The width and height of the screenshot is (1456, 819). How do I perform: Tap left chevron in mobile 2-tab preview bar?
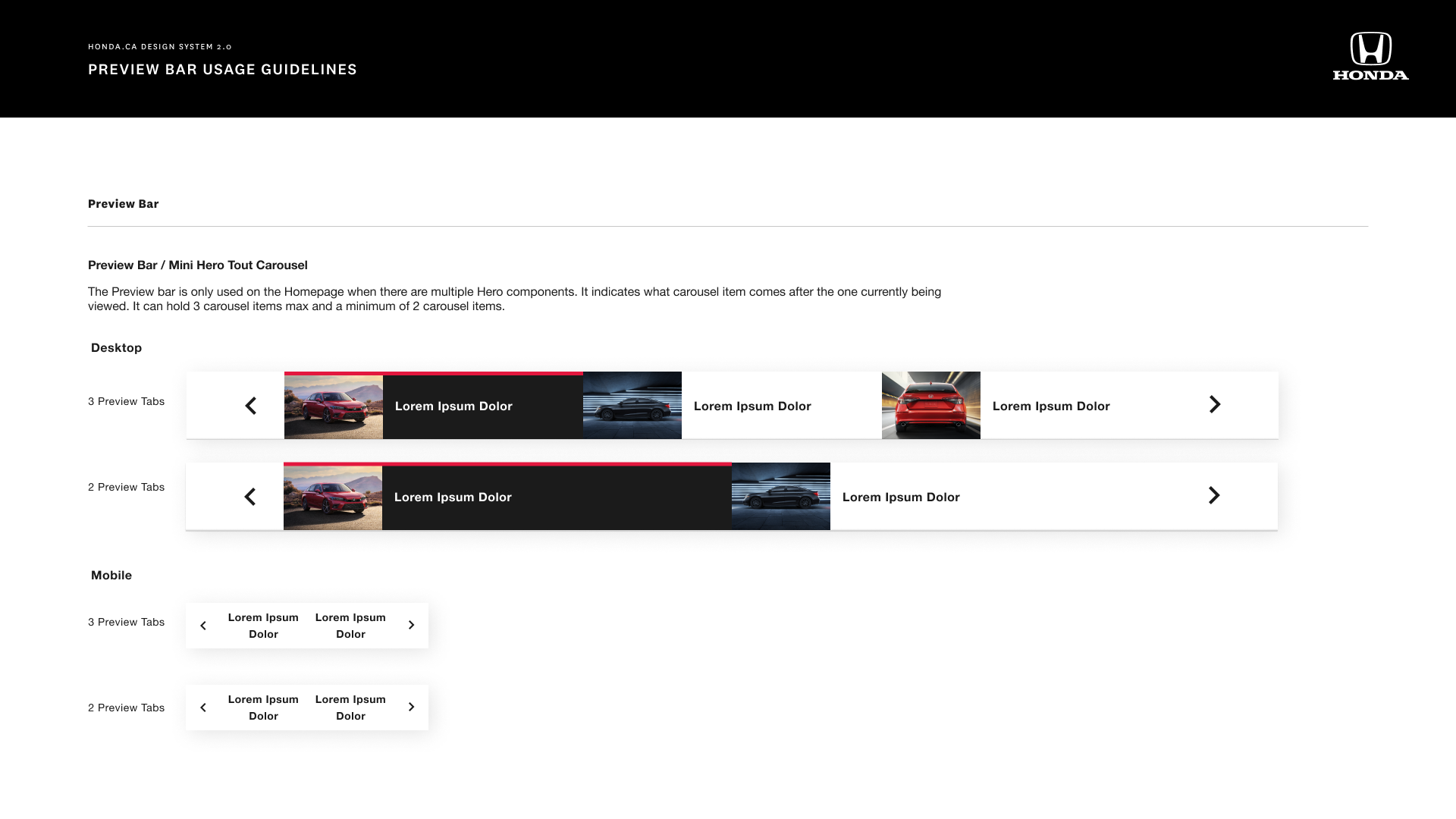[203, 708]
